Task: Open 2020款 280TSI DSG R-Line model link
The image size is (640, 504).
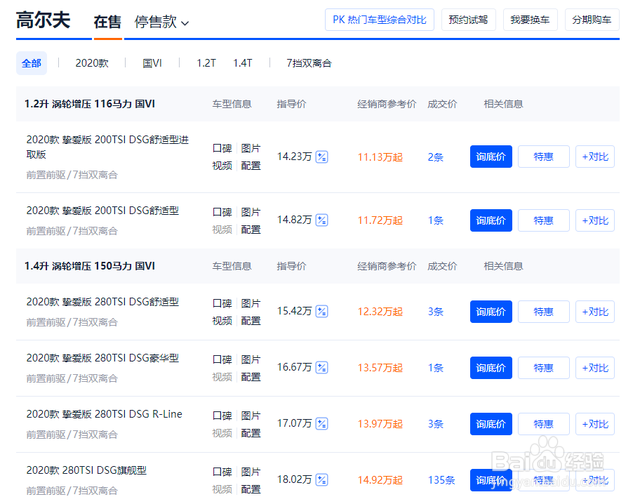Action: (x=104, y=414)
